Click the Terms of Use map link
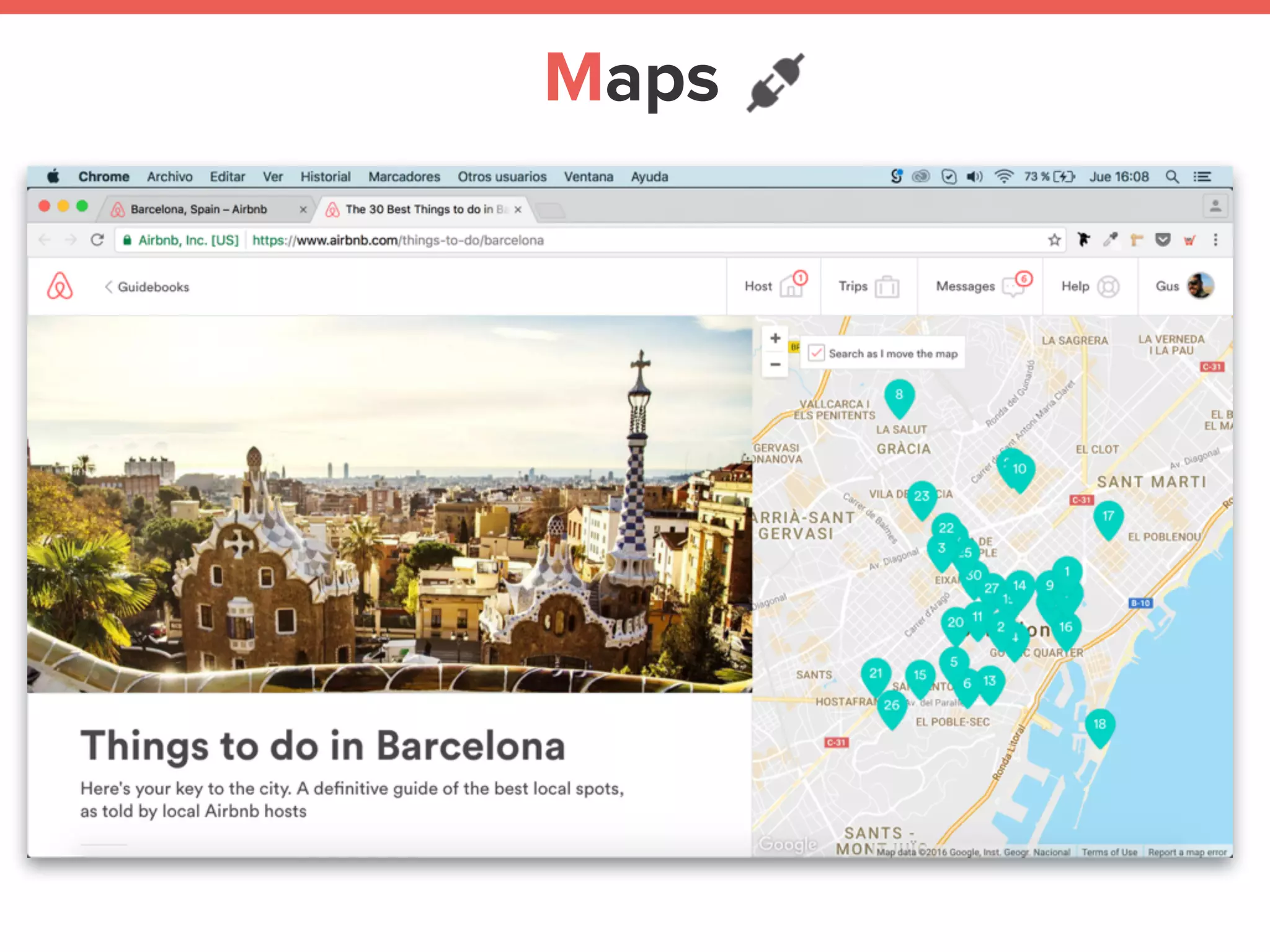 (1109, 852)
